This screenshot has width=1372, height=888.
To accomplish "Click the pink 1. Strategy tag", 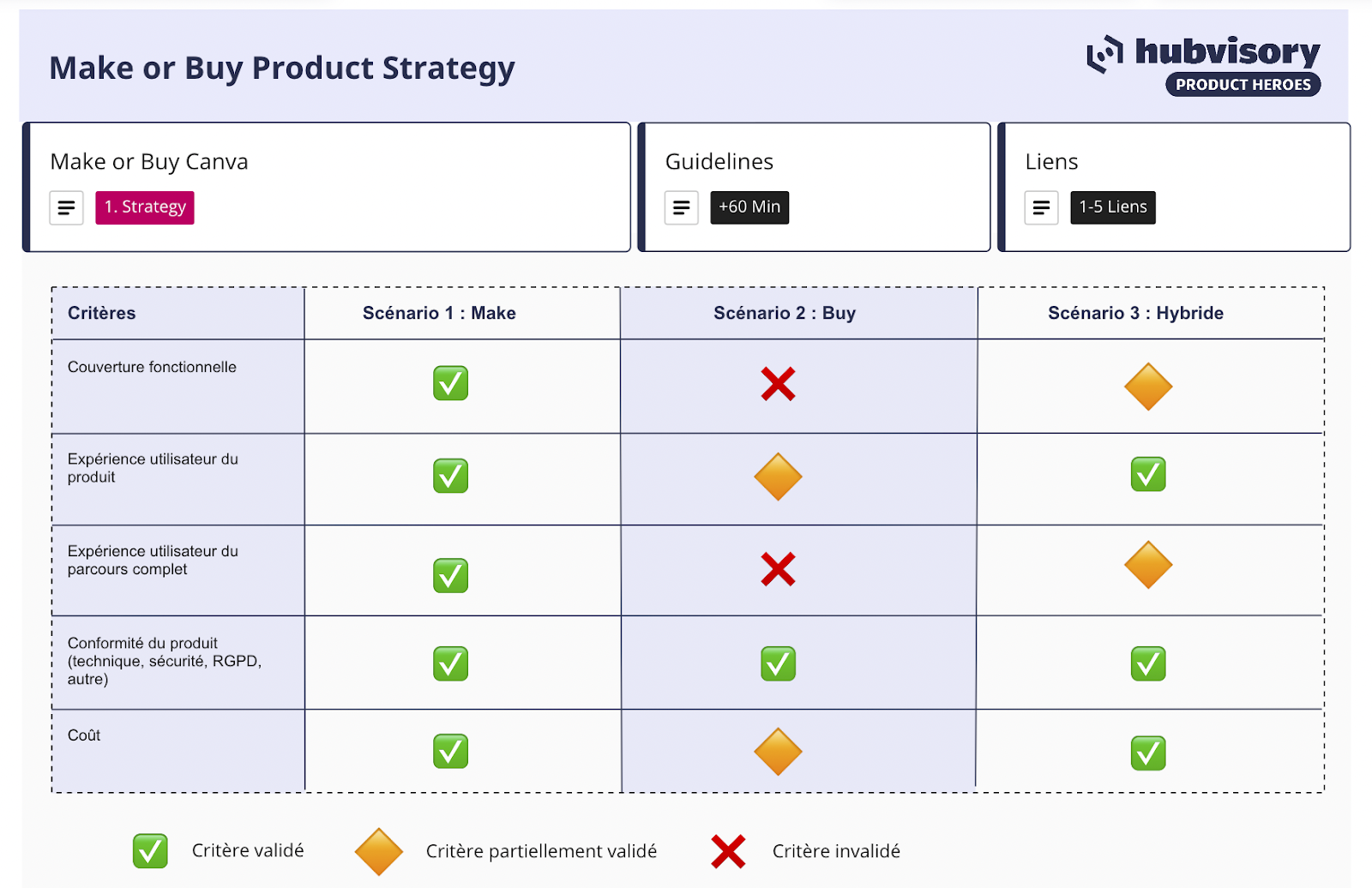I will coord(145,207).
